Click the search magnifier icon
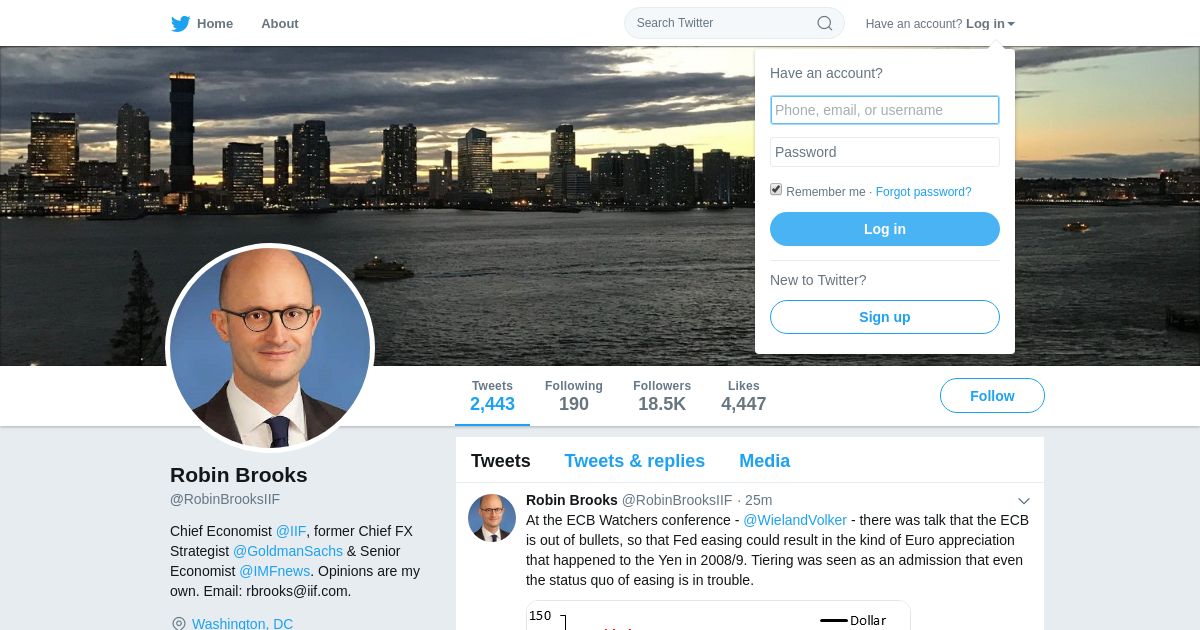Image resolution: width=1200 pixels, height=630 pixels. pyautogui.click(x=825, y=23)
